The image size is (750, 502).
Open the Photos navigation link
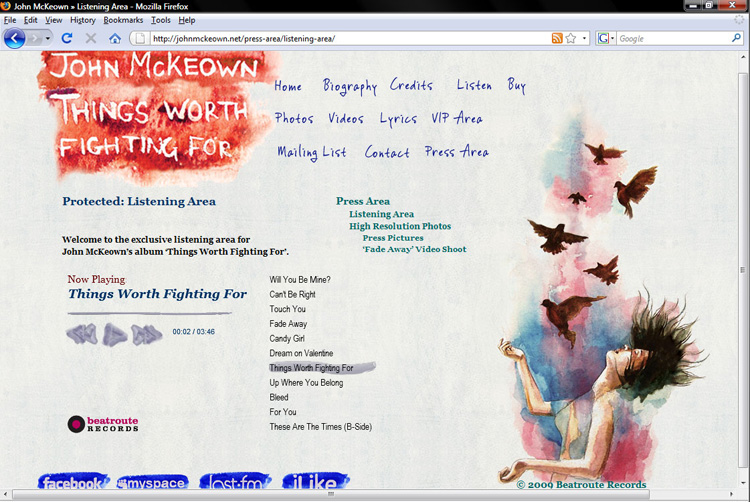point(294,118)
